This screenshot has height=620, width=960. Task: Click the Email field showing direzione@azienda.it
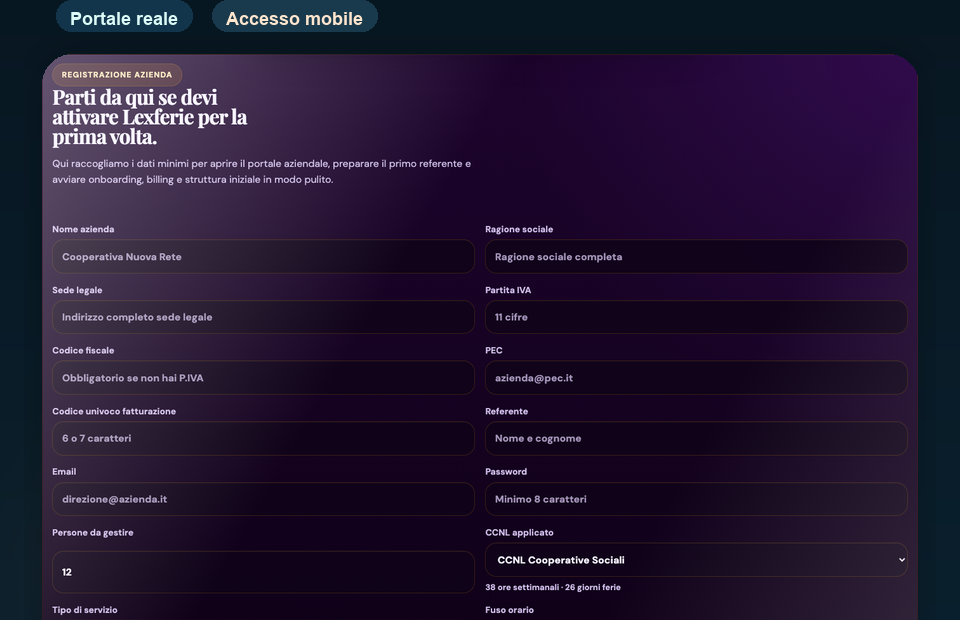coord(263,499)
